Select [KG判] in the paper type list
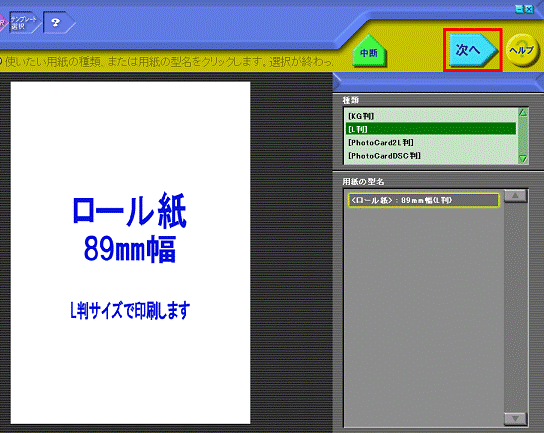Screen dimensions: 544x433 (431, 116)
